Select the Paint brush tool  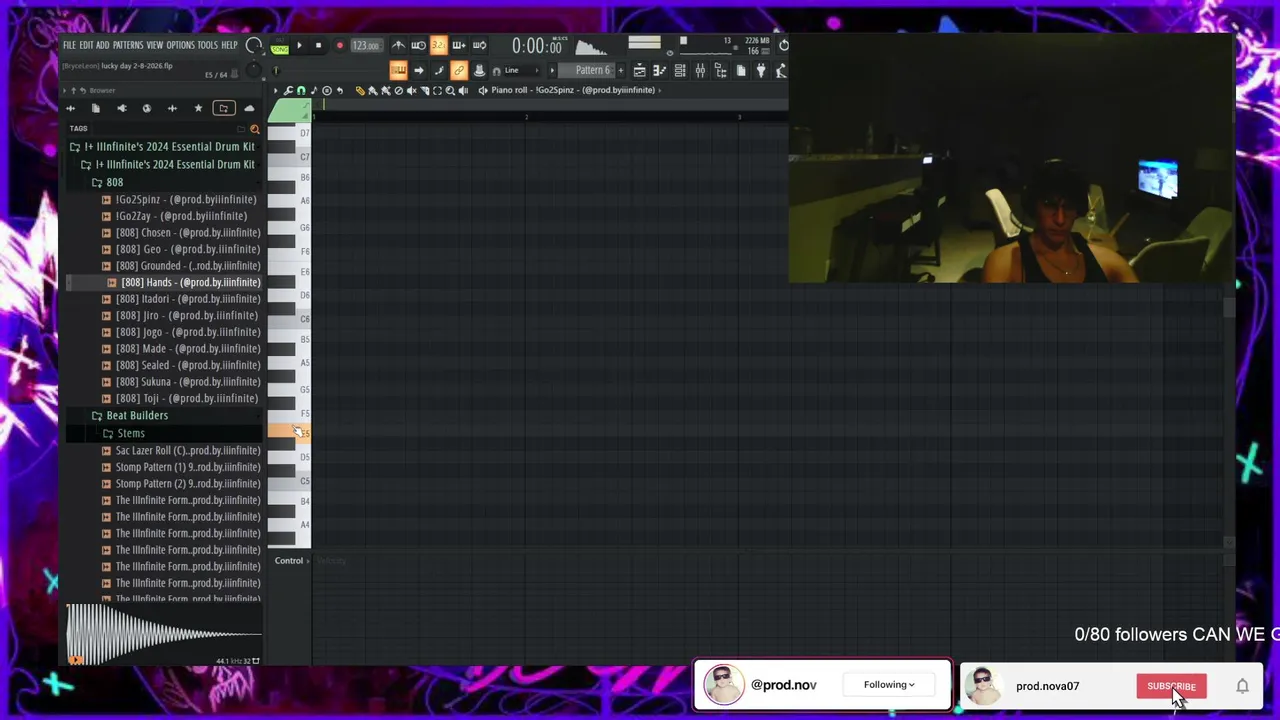[x=372, y=91]
